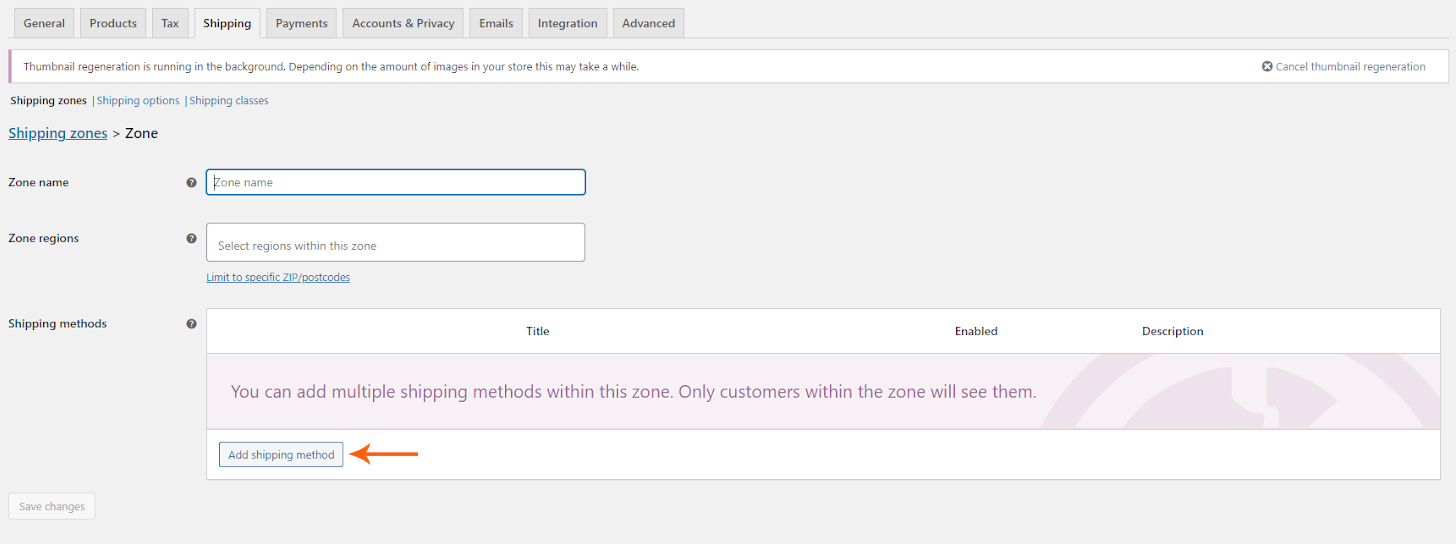The width and height of the screenshot is (1456, 544).
Task: Open the Advanced tab
Action: 648,23
